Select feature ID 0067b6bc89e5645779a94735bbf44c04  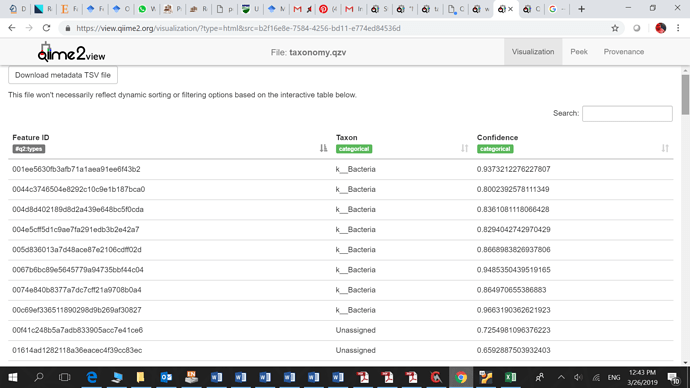(78, 270)
